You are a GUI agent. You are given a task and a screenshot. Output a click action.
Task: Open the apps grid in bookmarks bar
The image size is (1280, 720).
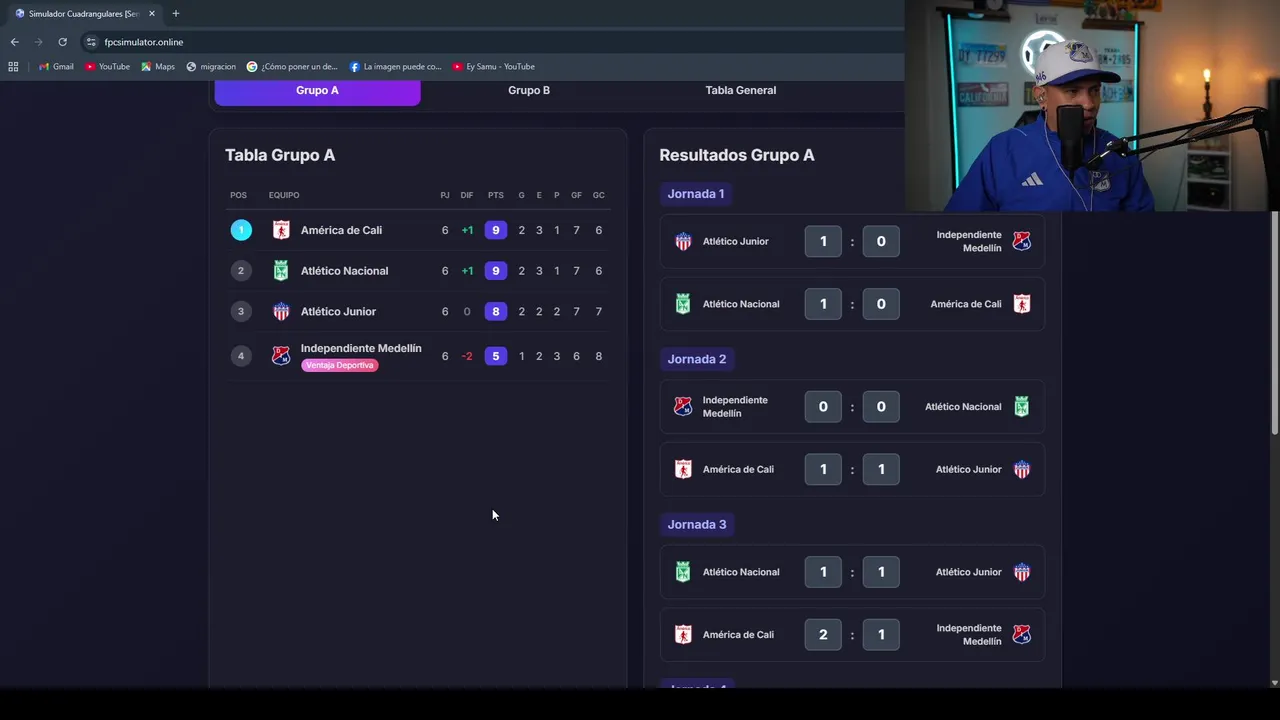coord(13,67)
